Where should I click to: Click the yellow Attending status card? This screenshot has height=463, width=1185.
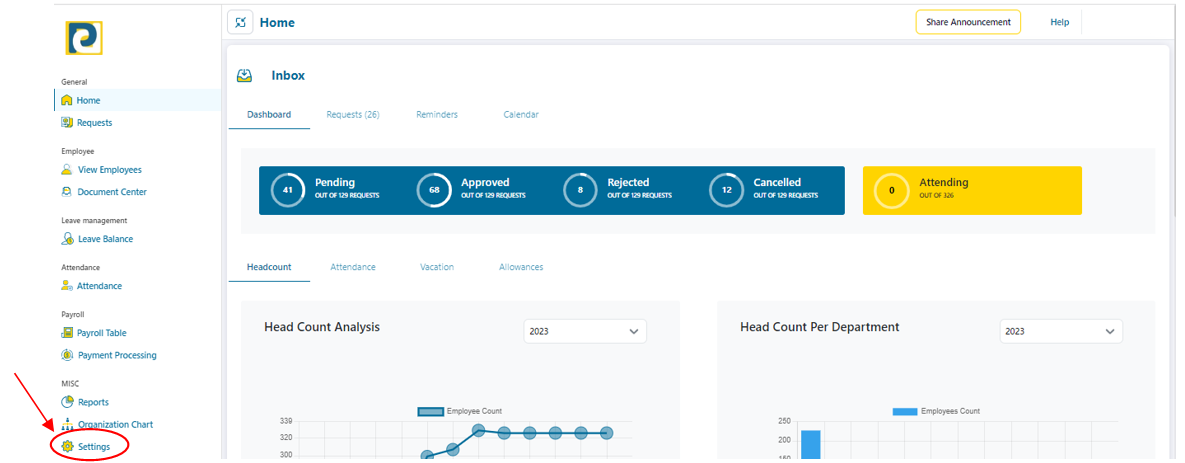click(x=971, y=190)
